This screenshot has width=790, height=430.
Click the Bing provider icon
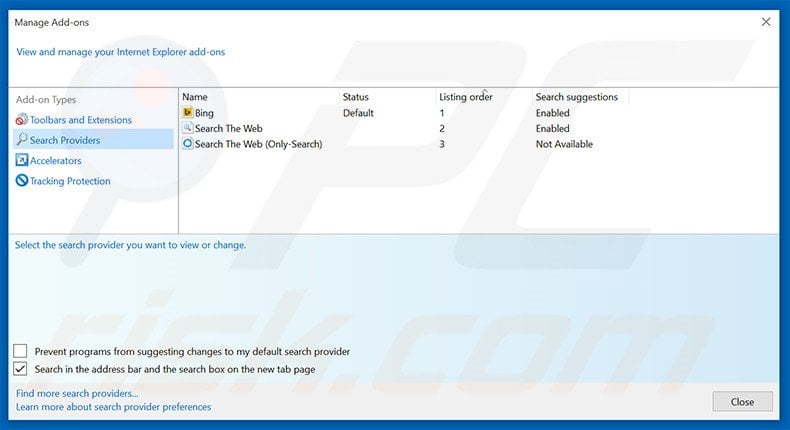pyautogui.click(x=187, y=112)
